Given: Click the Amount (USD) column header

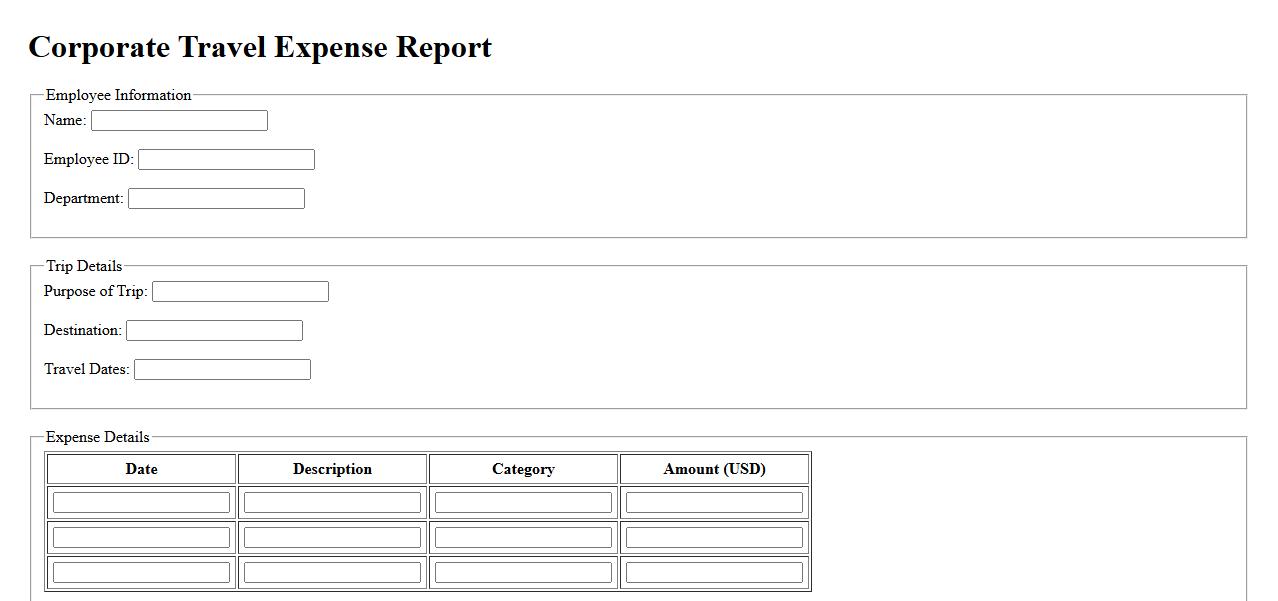Looking at the screenshot, I should point(714,469).
